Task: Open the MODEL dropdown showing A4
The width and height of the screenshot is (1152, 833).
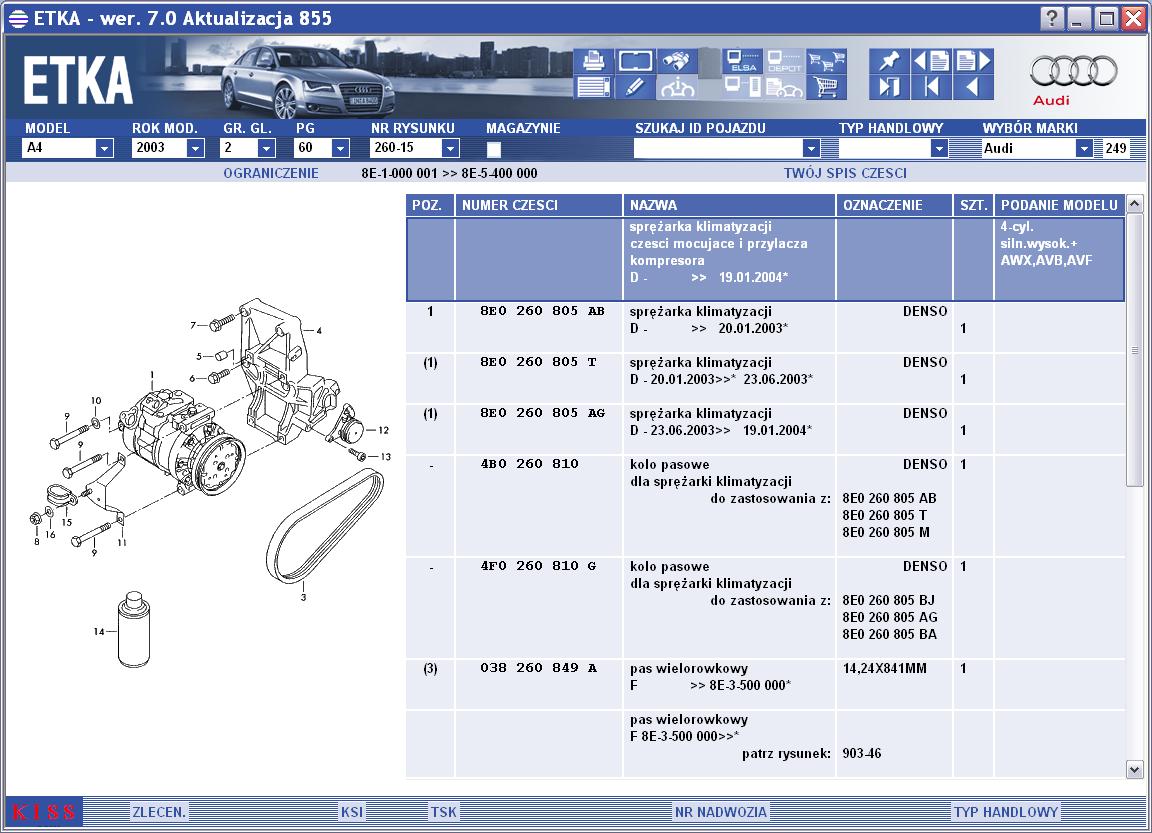Action: click(x=104, y=148)
